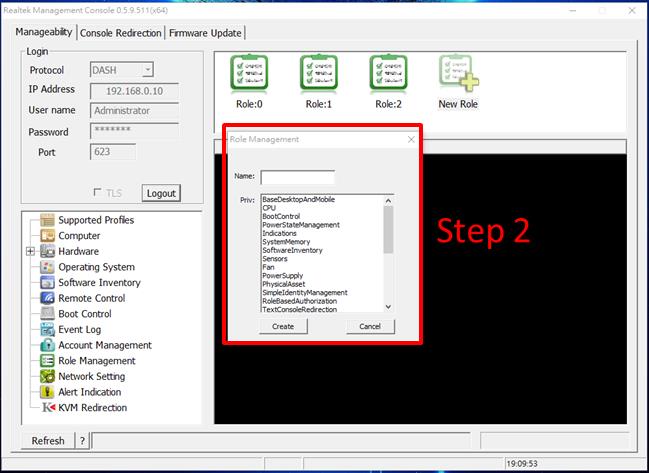
Task: Select TextConsoleRedirection privilege
Action: [x=300, y=309]
